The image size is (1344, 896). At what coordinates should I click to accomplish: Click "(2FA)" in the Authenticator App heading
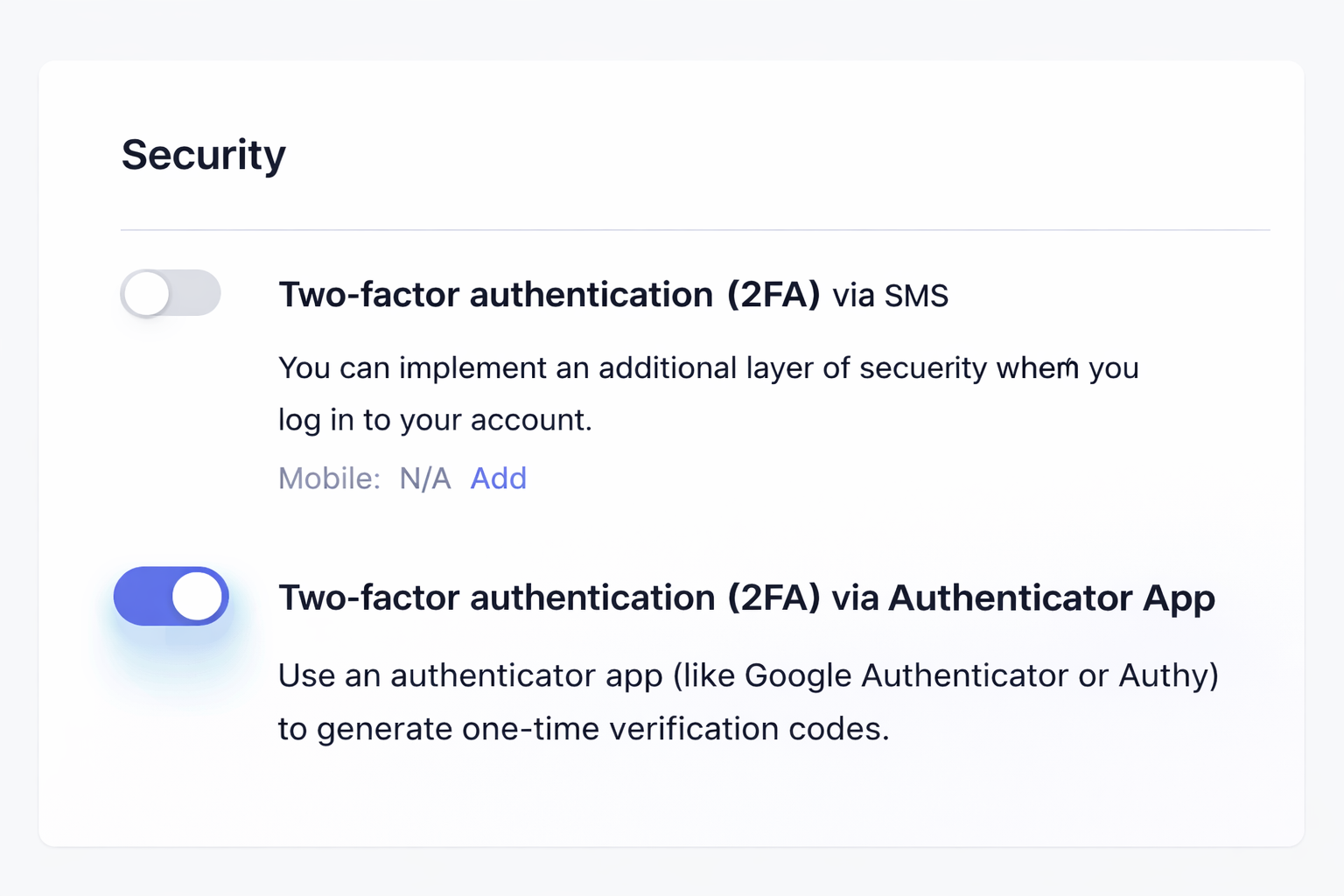pos(773,598)
